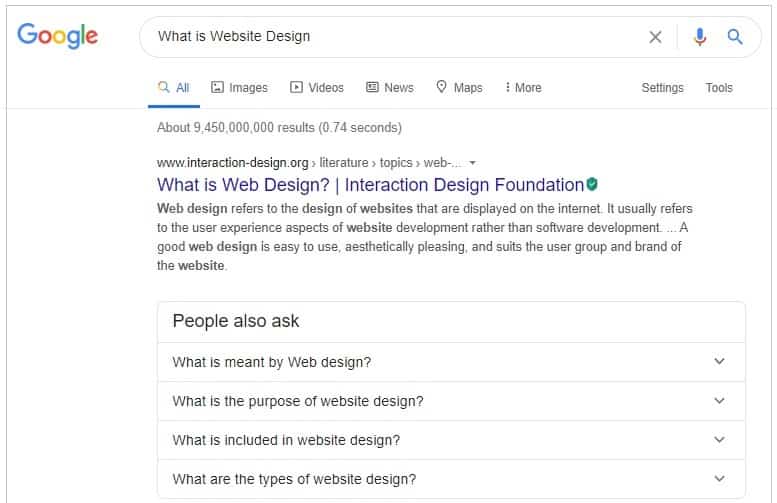This screenshot has width=777, height=503.
Task: Open the News tab
Action: [389, 88]
